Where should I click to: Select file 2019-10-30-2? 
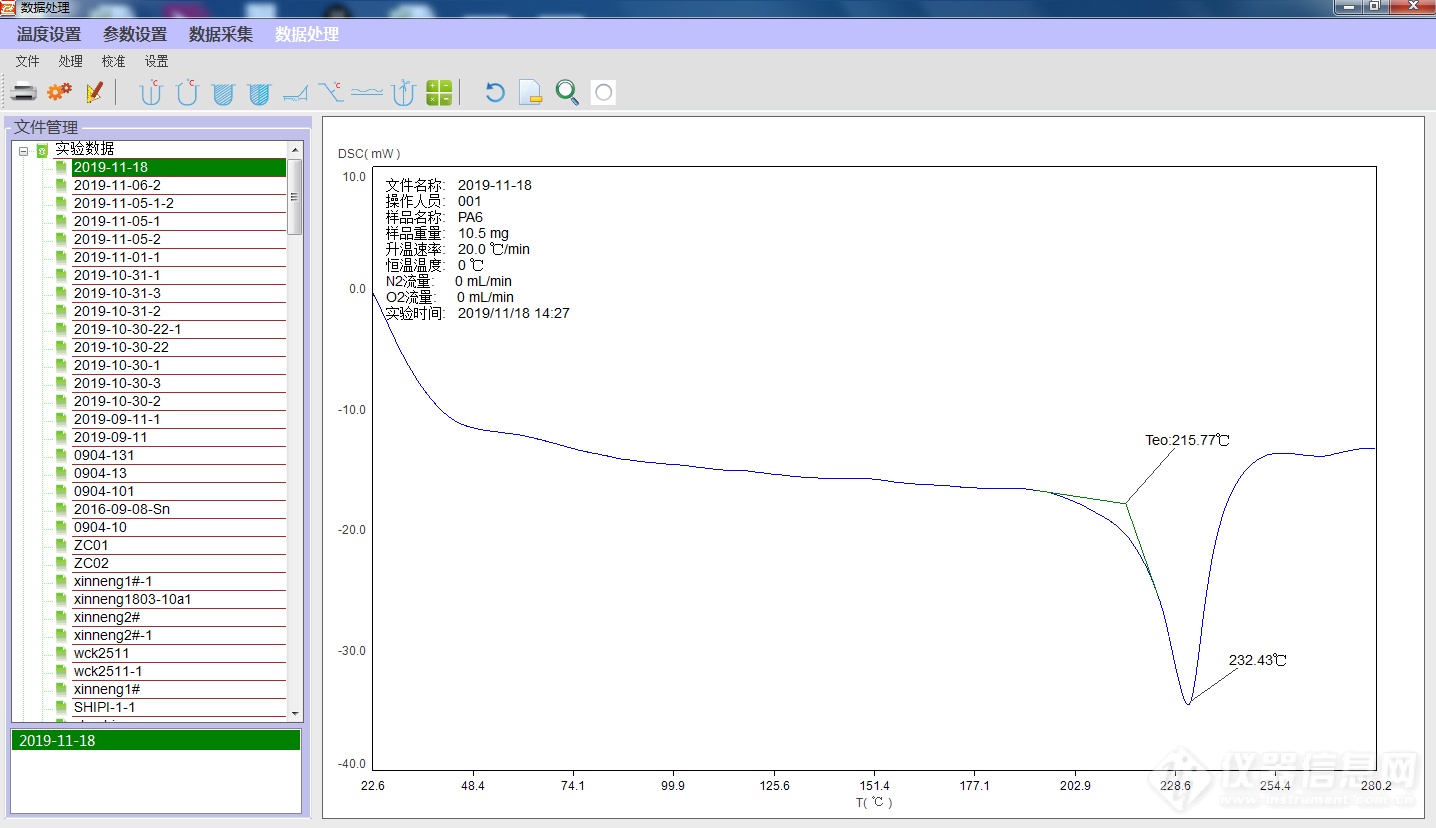click(x=179, y=401)
